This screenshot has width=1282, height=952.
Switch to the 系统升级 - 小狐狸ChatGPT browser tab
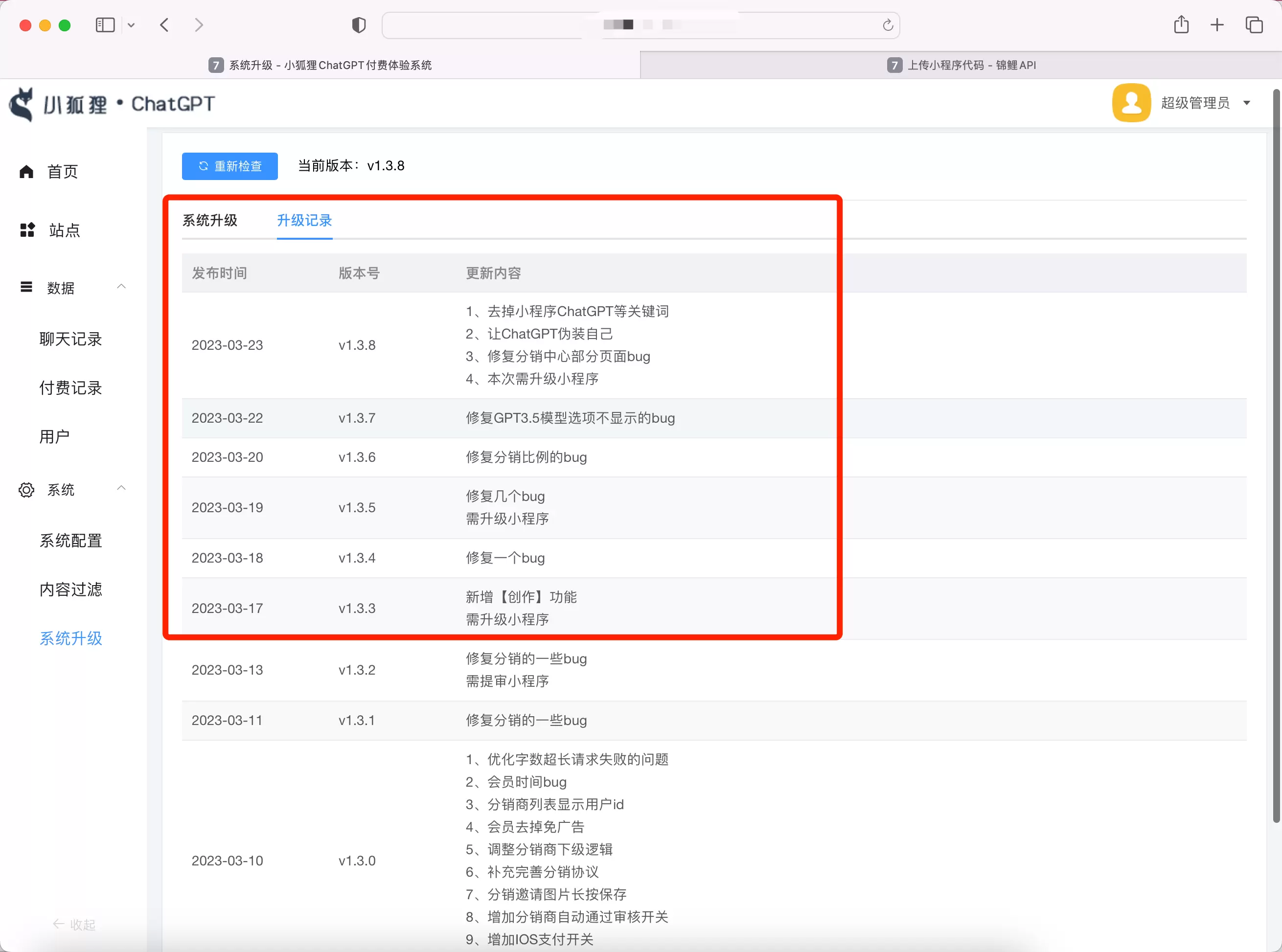coord(320,65)
